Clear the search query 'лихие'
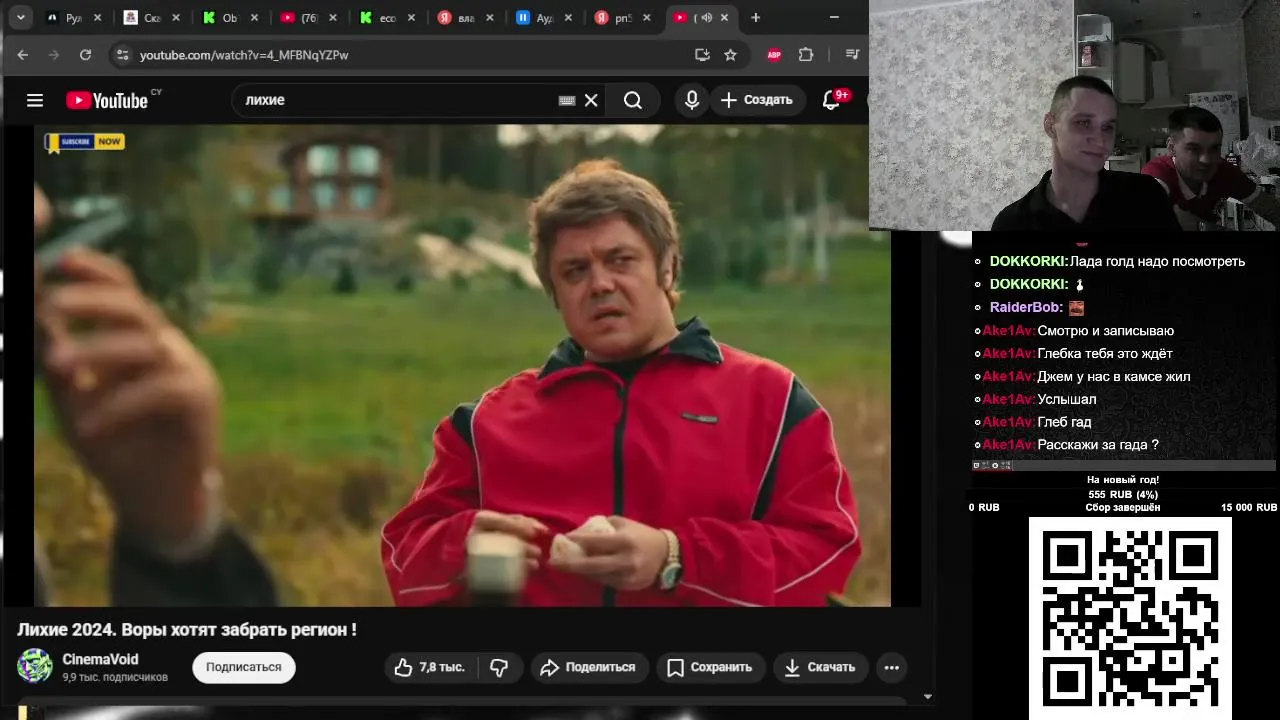The width and height of the screenshot is (1280, 720). (x=591, y=100)
